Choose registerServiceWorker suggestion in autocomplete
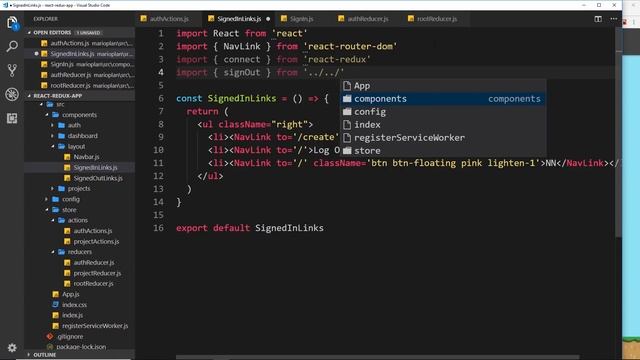The height and width of the screenshot is (360, 640). 443,138
